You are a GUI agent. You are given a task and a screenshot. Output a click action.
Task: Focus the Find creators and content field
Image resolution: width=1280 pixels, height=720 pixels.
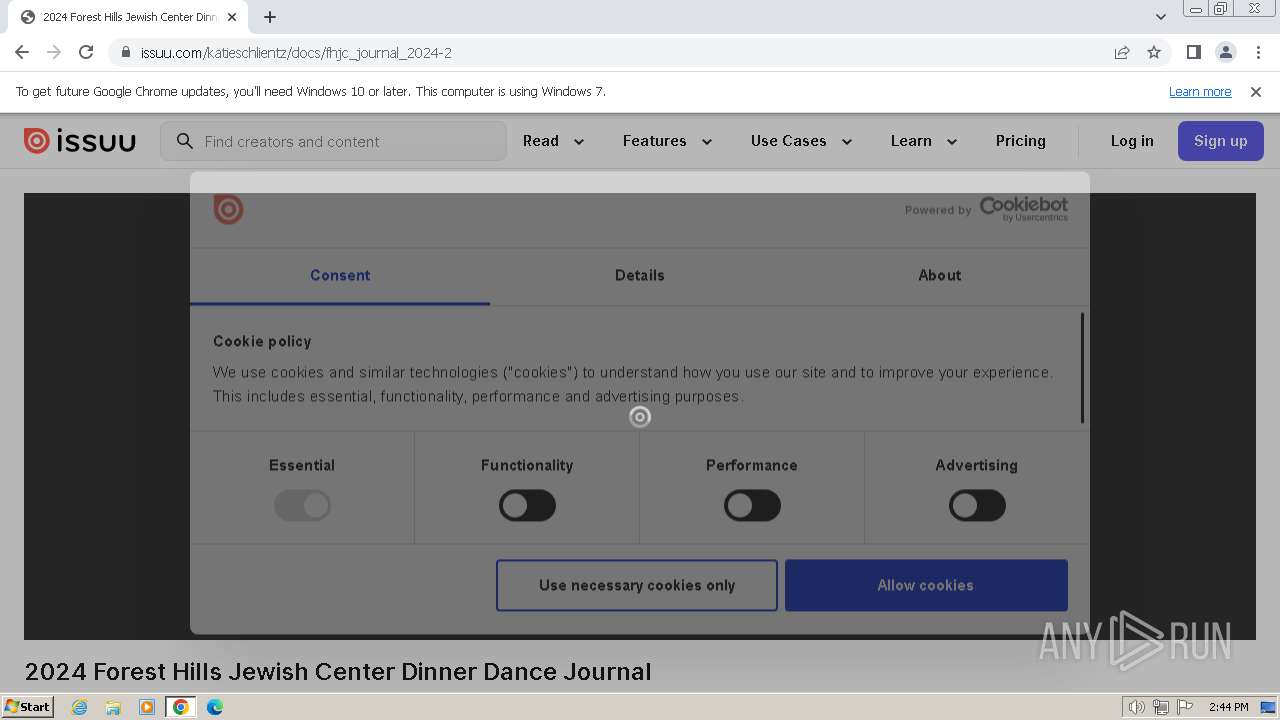(x=333, y=141)
